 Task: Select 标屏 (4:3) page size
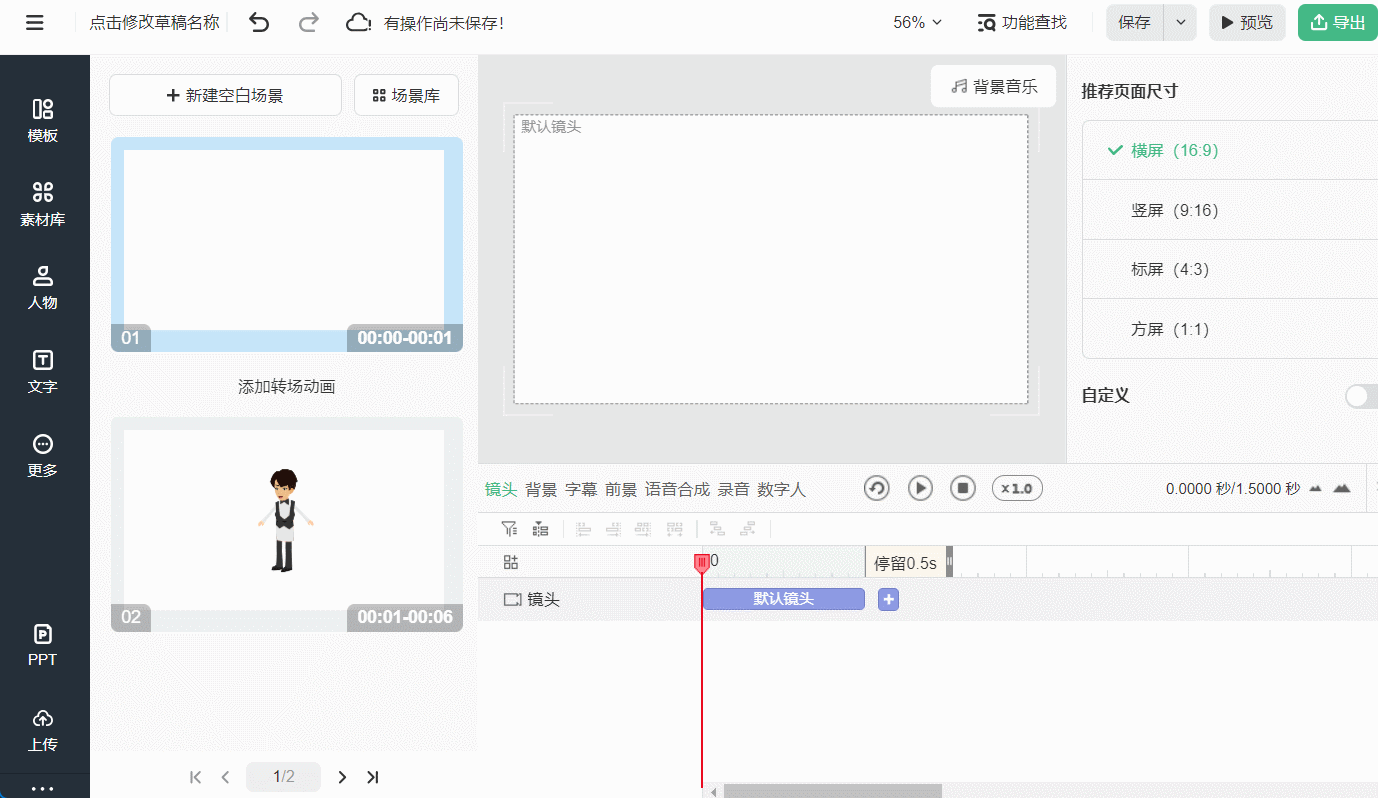pos(1230,269)
